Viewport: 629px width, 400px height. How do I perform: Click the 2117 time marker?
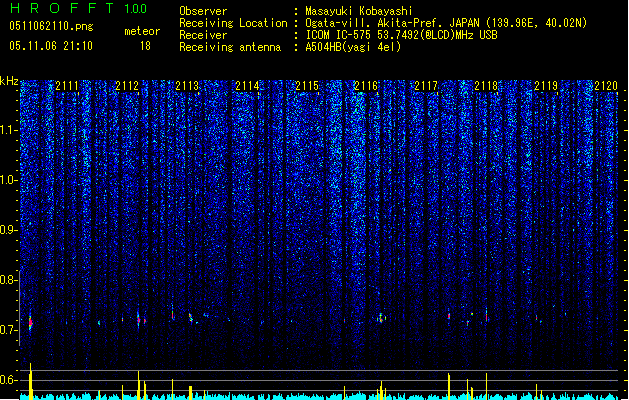(x=426, y=86)
